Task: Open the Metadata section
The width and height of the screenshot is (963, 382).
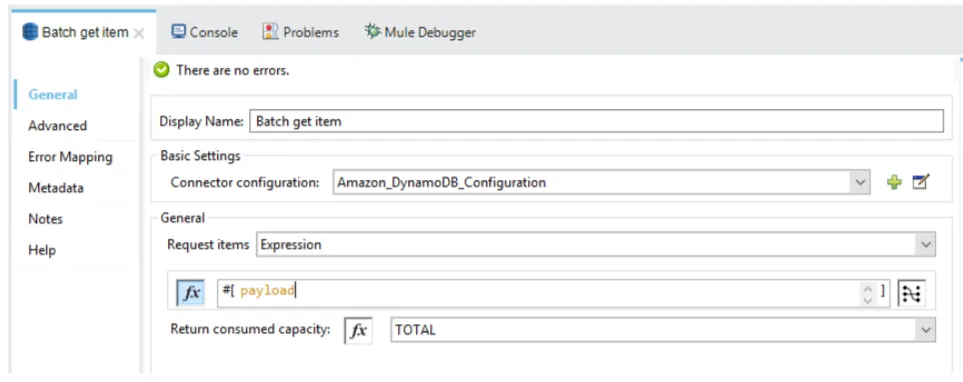Action: point(56,188)
